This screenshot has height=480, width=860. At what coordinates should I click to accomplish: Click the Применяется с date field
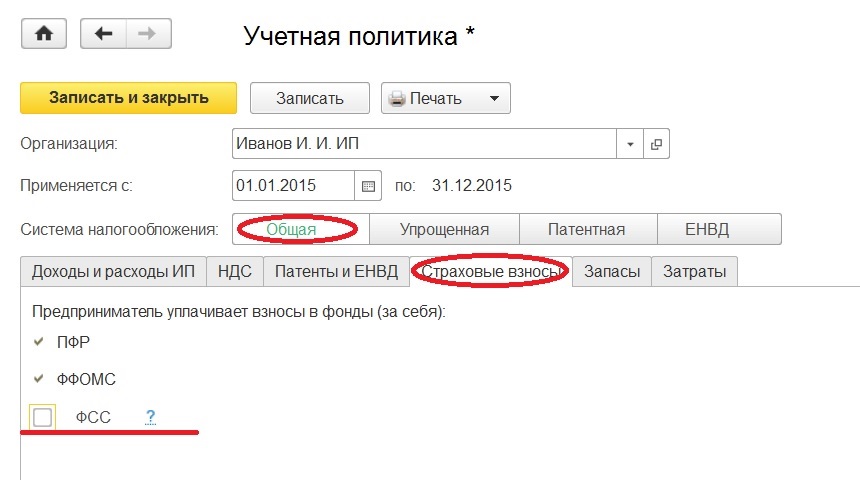click(x=293, y=186)
